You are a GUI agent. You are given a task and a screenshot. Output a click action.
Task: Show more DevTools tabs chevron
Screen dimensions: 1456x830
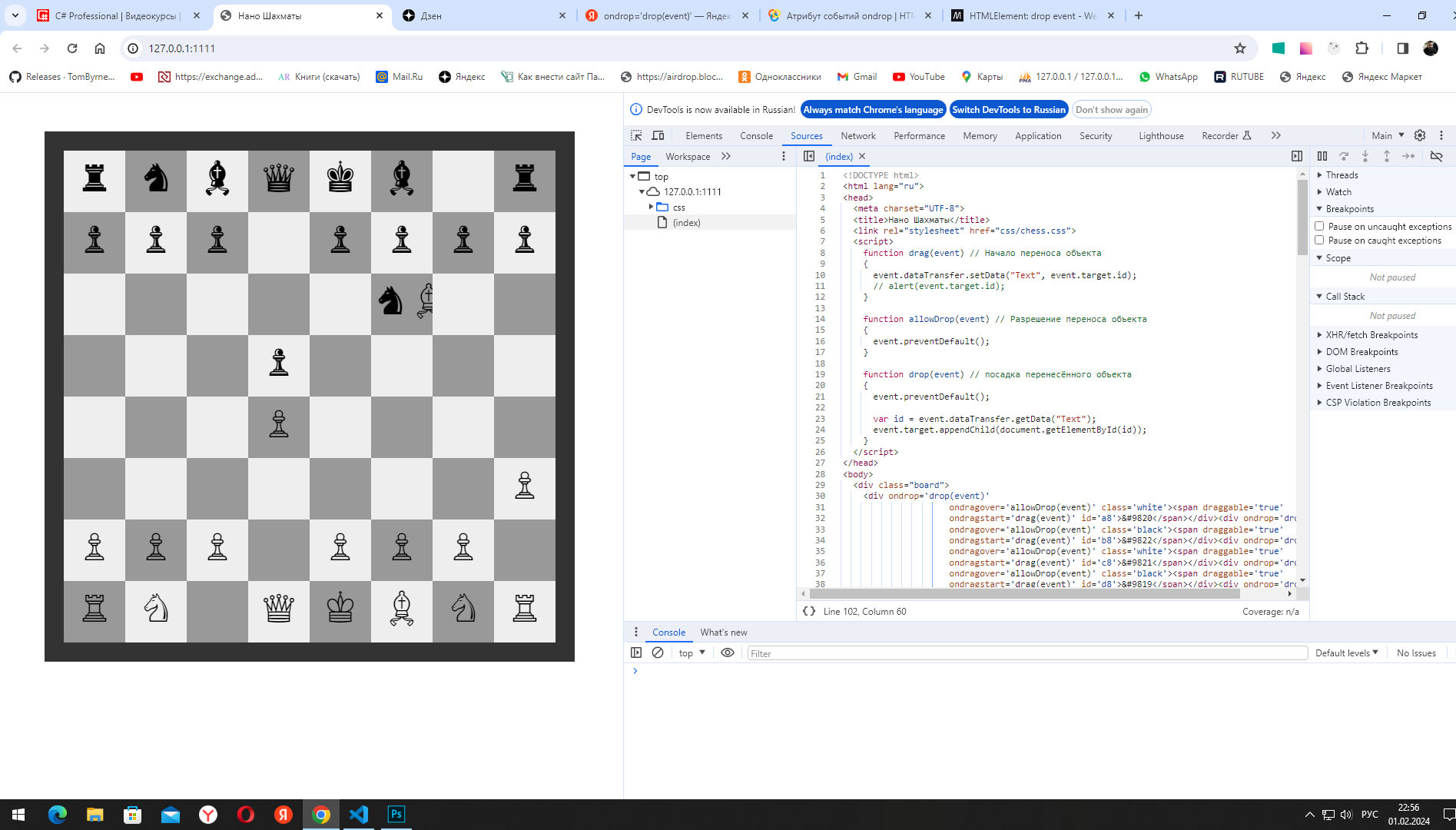1275,135
